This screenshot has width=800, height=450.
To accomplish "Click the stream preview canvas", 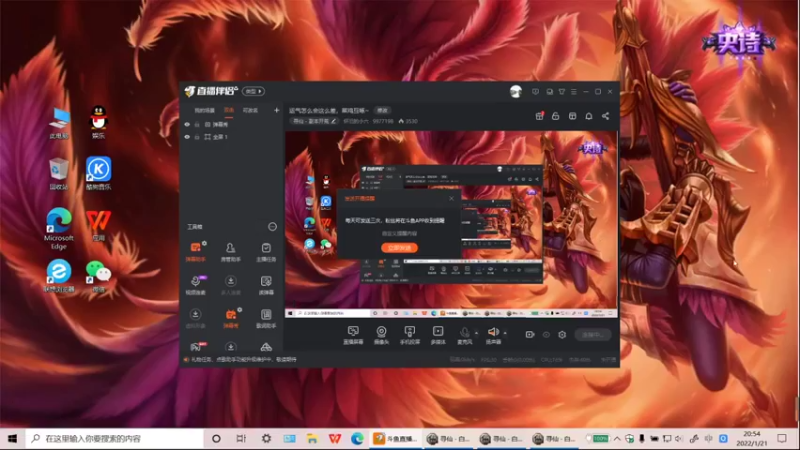I will pyautogui.click(x=451, y=224).
